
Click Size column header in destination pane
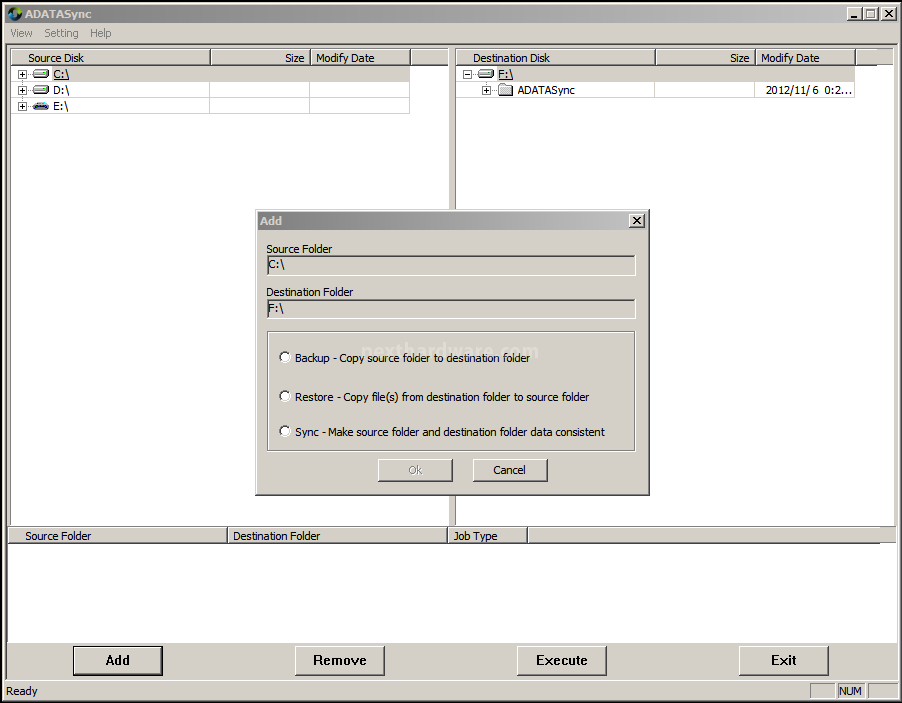706,58
